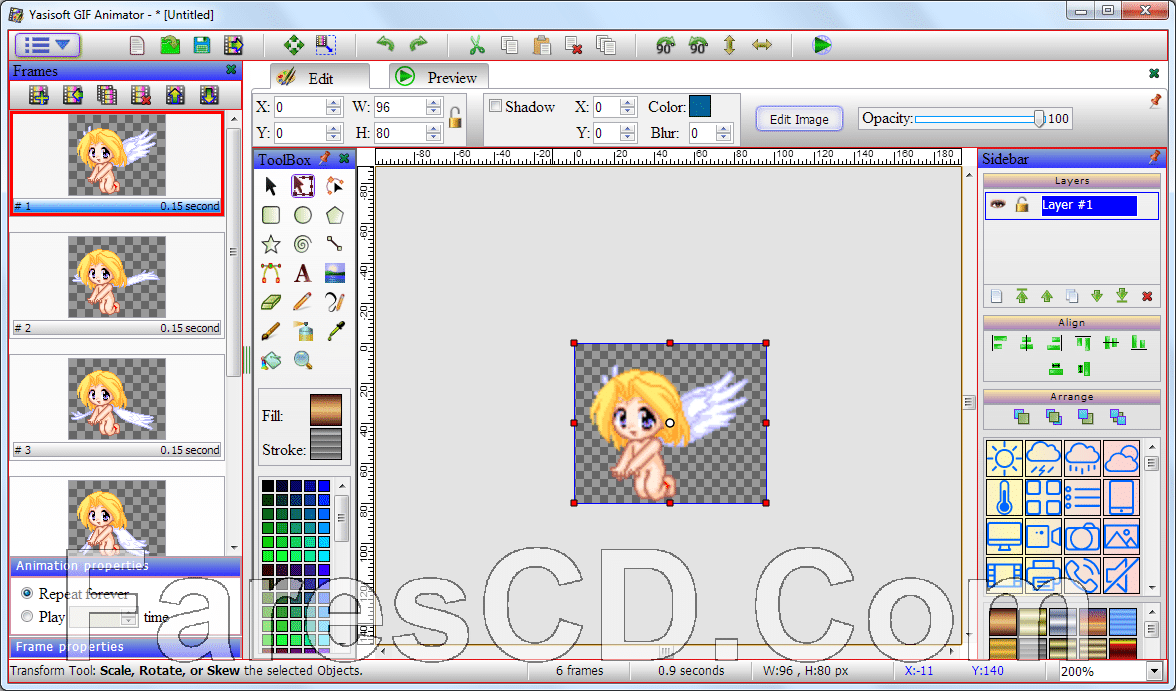Select the Polygon shape tool
The width and height of the screenshot is (1176, 691).
[335, 215]
